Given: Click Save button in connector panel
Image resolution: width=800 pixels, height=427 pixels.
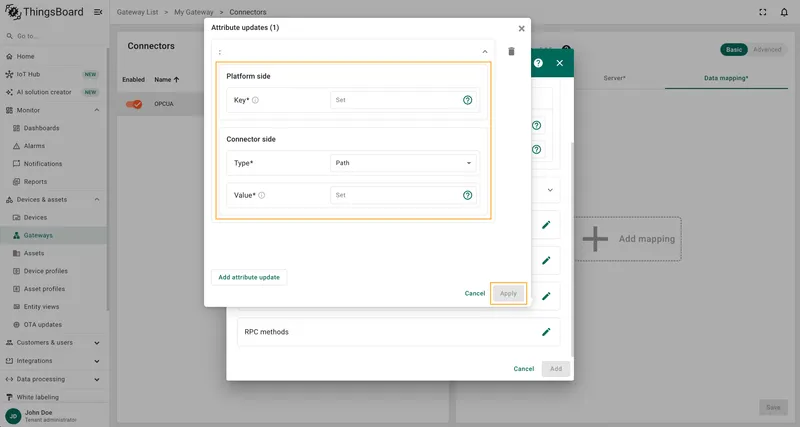Looking at the screenshot, I should [773, 407].
